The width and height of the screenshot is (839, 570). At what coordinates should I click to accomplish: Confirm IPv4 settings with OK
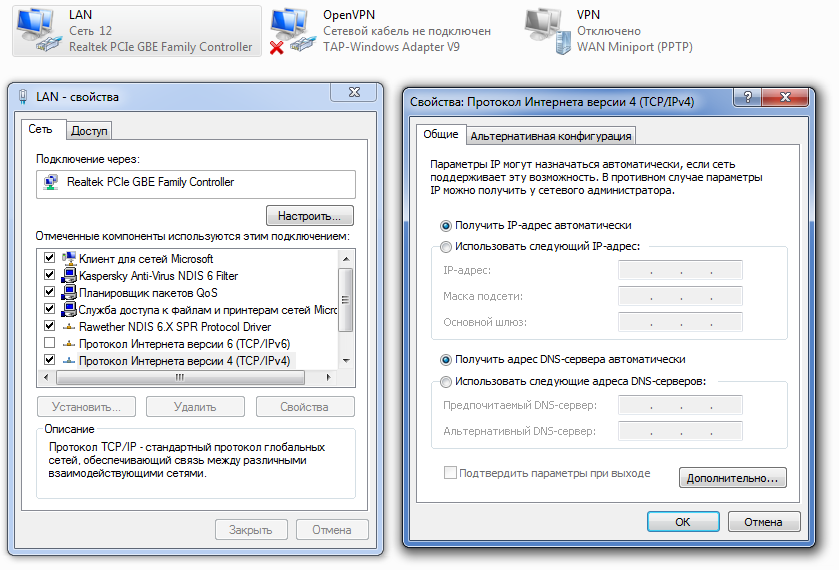[x=683, y=522]
